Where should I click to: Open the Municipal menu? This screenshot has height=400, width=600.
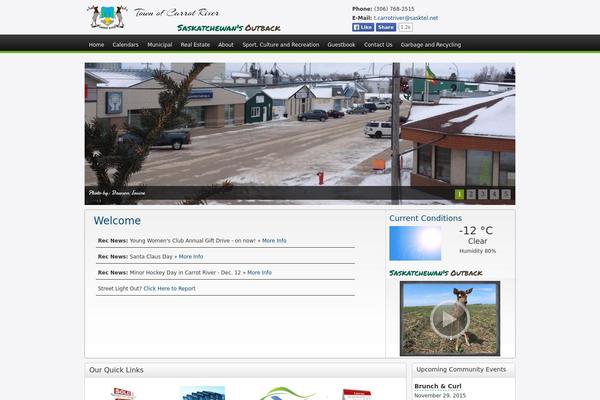pyautogui.click(x=160, y=44)
